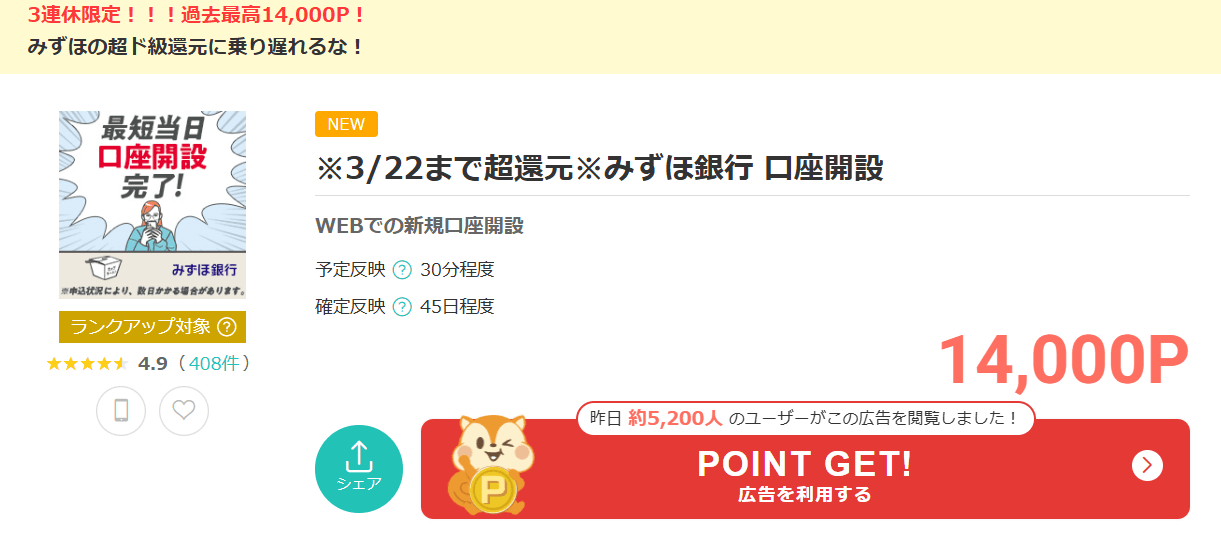Viewport: 1221px width, 537px height.
Task: Toggle the heart favorite icon
Action: (x=184, y=411)
